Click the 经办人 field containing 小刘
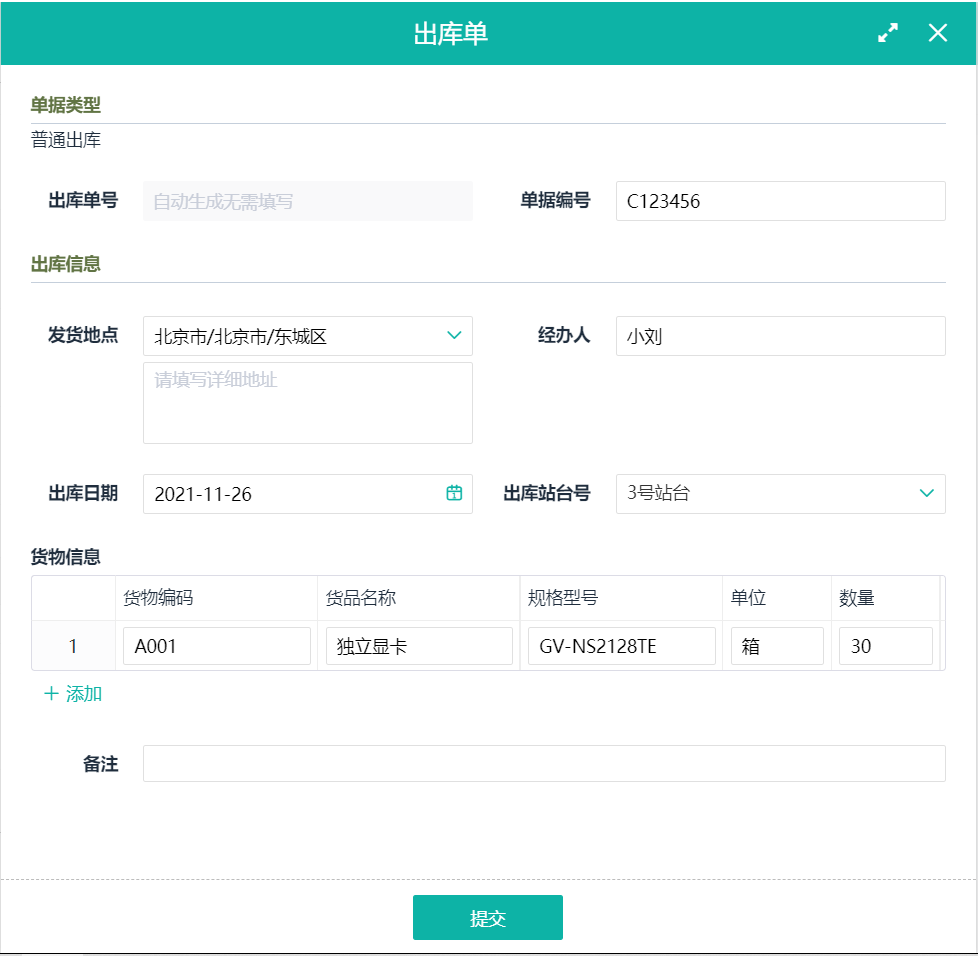Screen dimensions: 978x956 780,336
